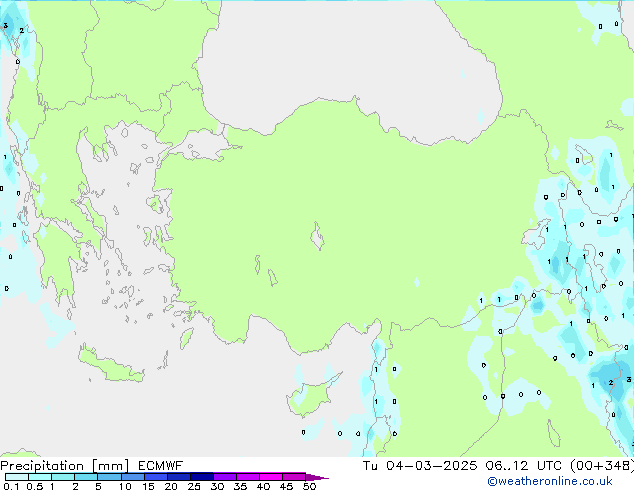Pick the dark navy 25 mm legend swatch

coord(201,477)
